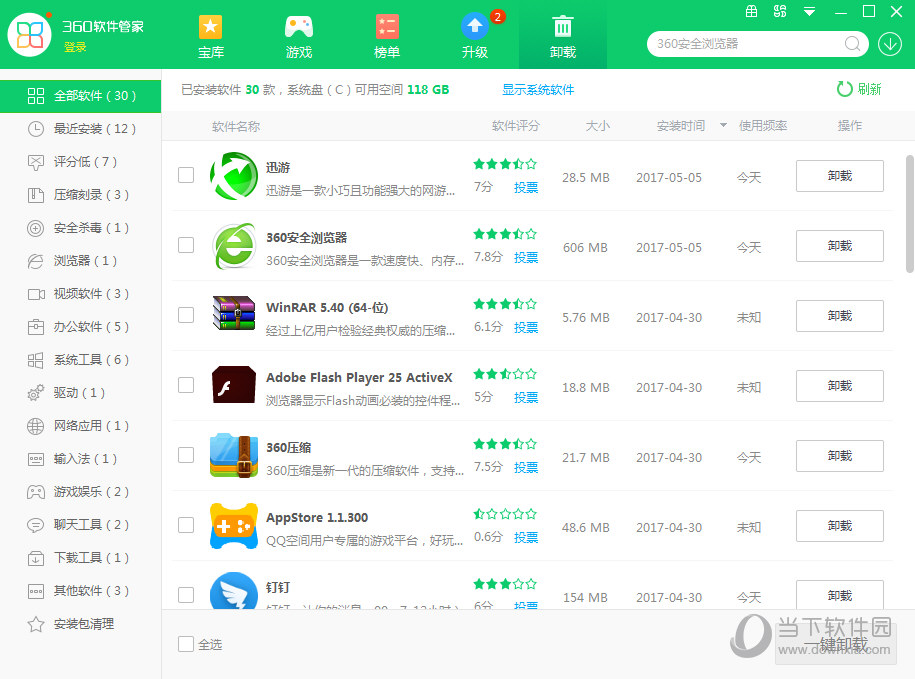Select 全部软件 in the sidebar
Screen dimensions: 915x679
[80, 96]
